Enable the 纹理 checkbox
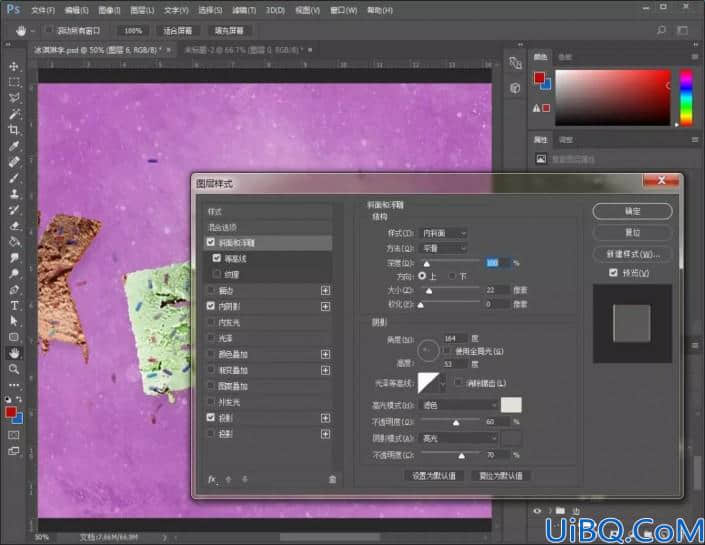The image size is (705, 545). pos(217,274)
